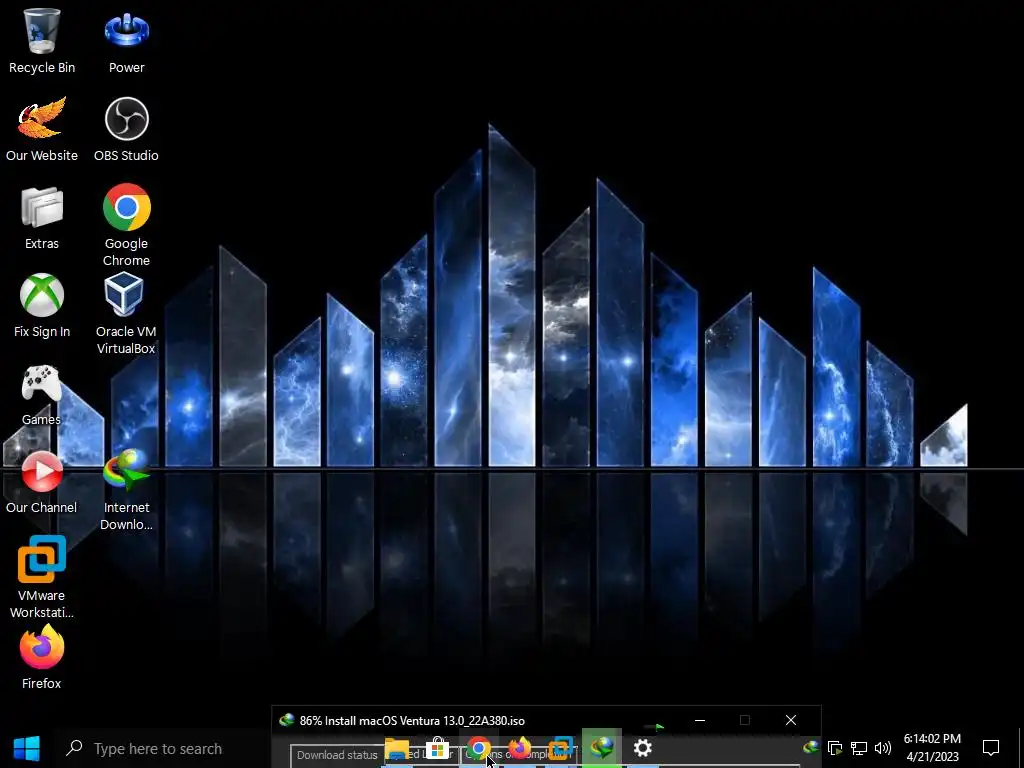Viewport: 1024px width, 768px height.
Task: Open Settings gear in the taskbar
Action: (x=643, y=748)
